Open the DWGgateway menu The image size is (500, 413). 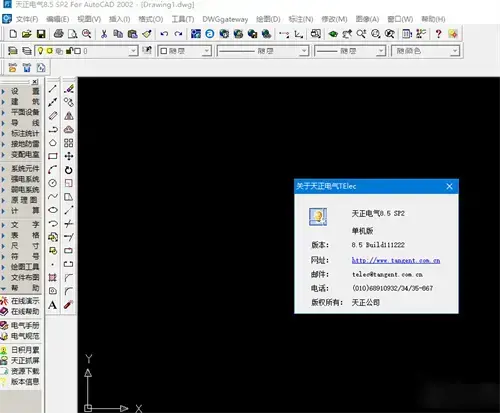(x=225, y=19)
